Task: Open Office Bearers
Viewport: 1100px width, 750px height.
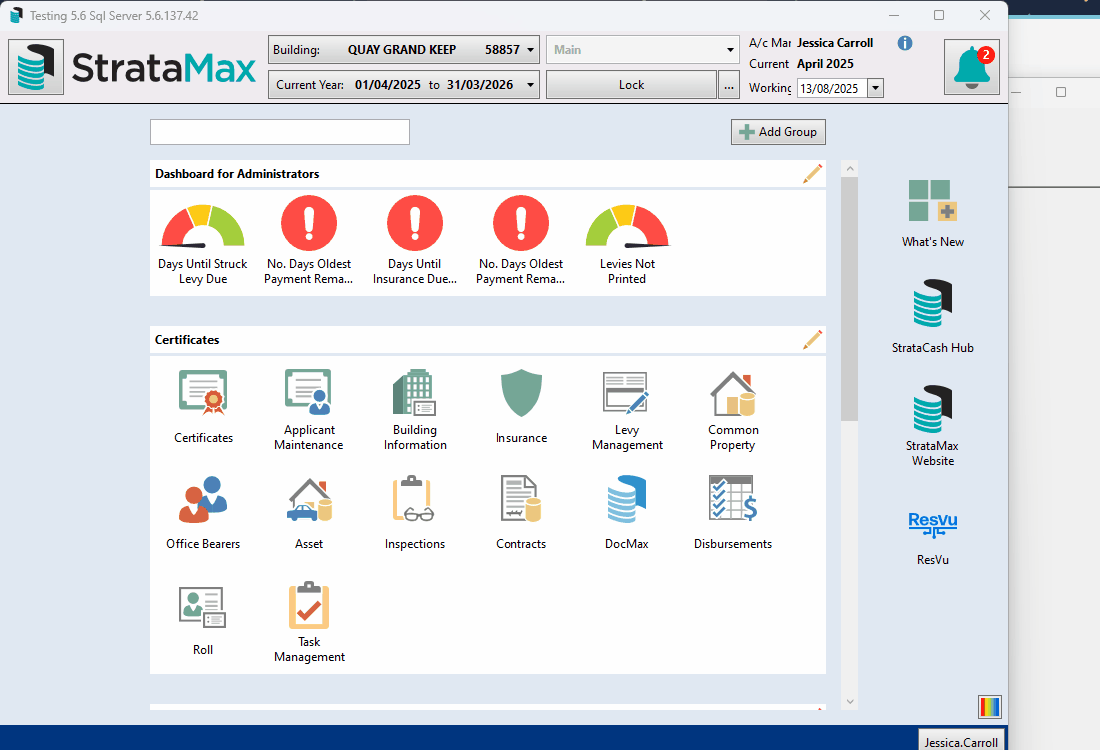Action: tap(203, 500)
